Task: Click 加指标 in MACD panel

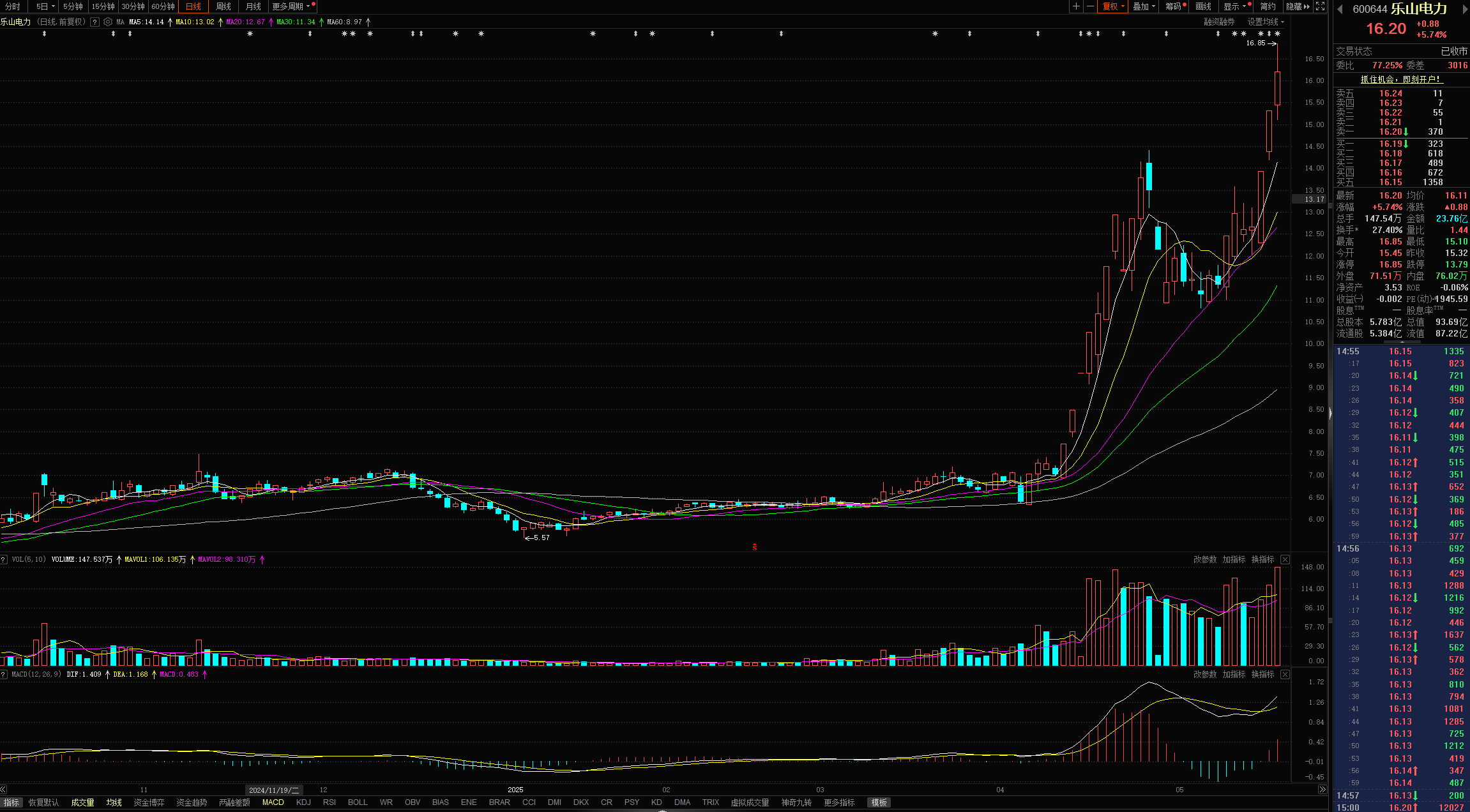Action: coord(1234,674)
